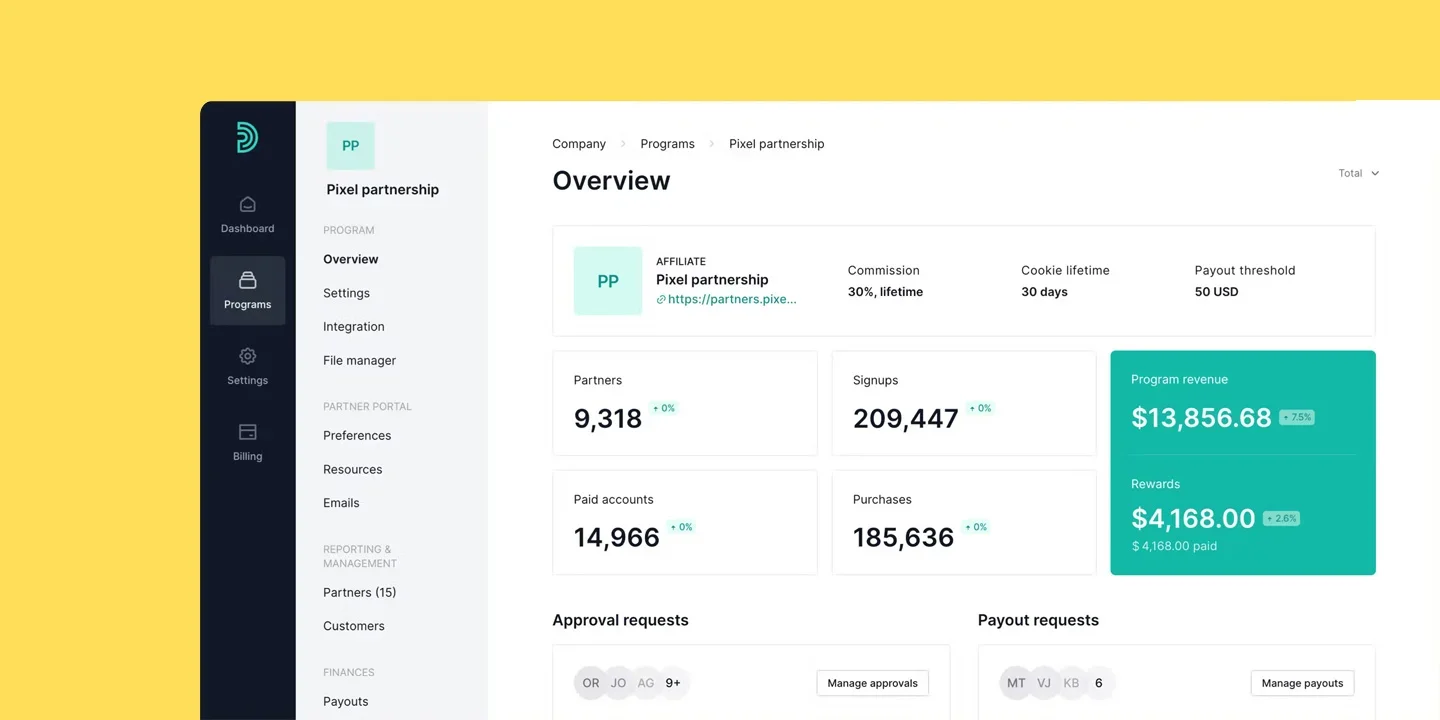Click the OR avatar in Approval requests

(x=591, y=683)
